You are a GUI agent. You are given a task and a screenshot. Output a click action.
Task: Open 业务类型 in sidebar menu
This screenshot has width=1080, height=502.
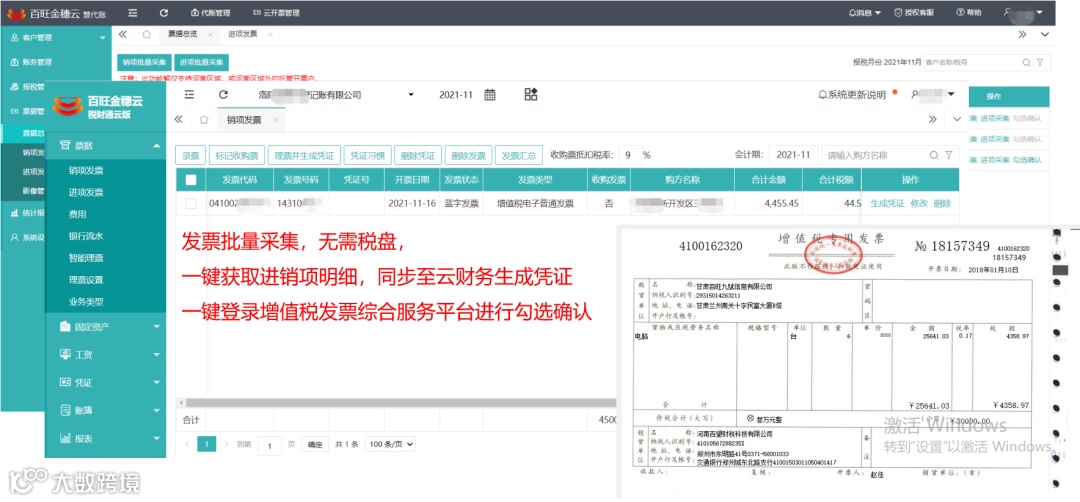coord(86,302)
